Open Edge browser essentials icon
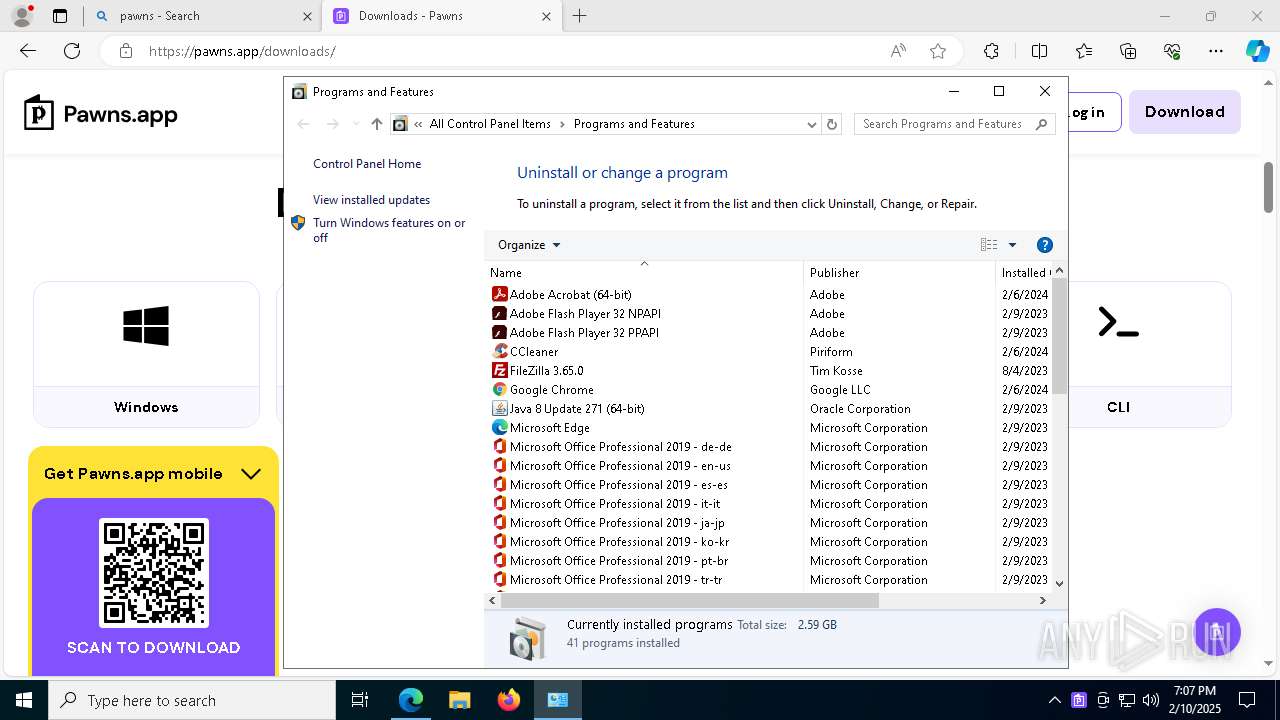 click(x=1172, y=51)
